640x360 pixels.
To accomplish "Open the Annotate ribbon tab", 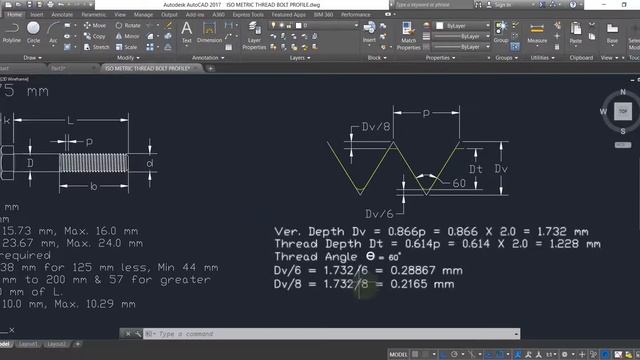I will coord(62,15).
